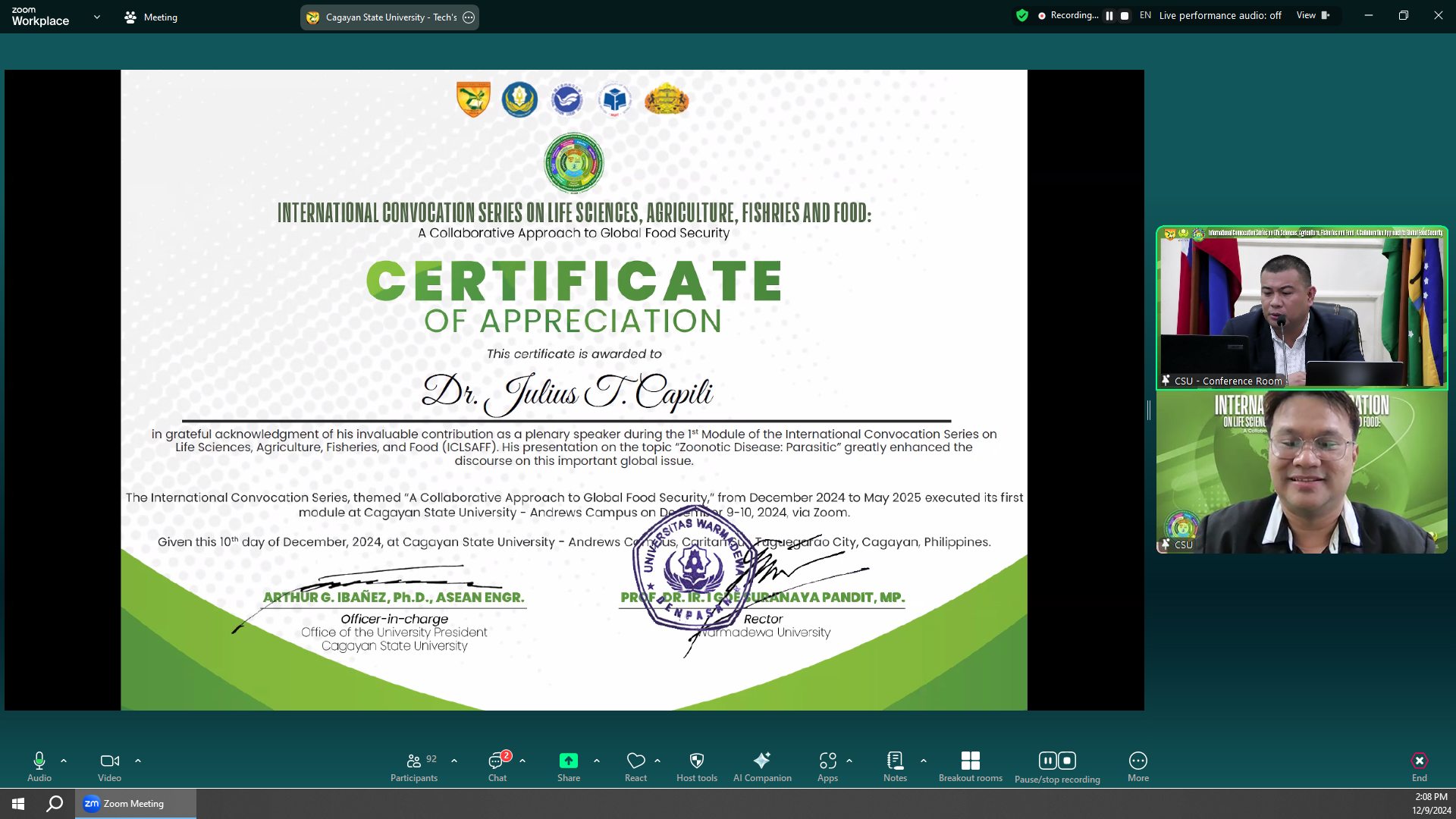Click the green Share screen icon

pos(568,761)
